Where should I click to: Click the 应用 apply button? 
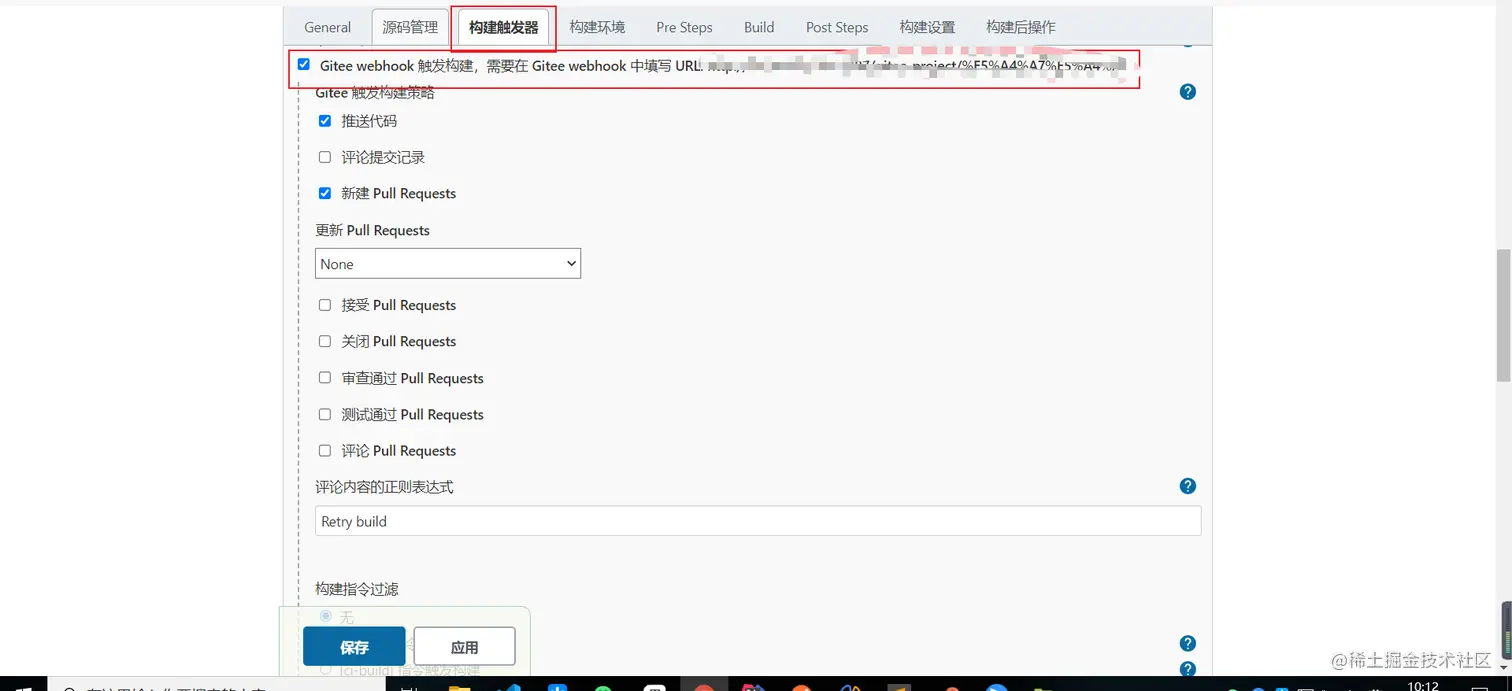(465, 647)
